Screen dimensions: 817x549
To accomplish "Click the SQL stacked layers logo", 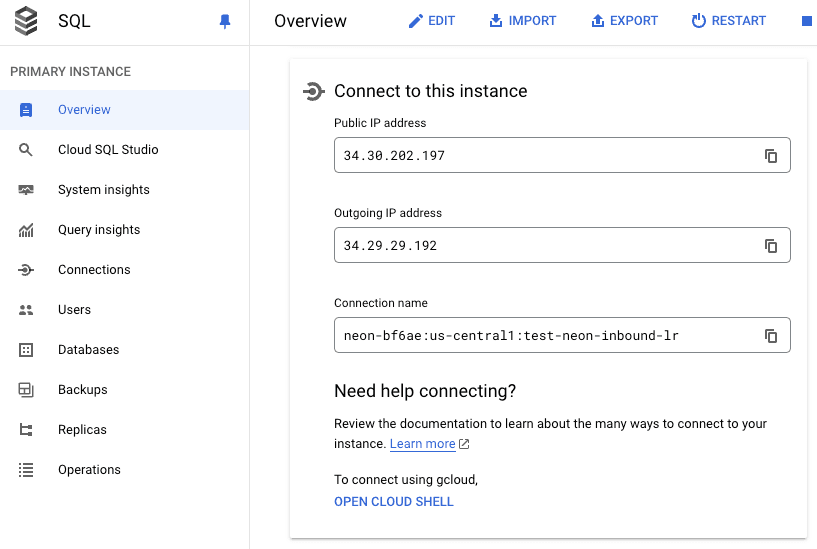I will point(26,21).
